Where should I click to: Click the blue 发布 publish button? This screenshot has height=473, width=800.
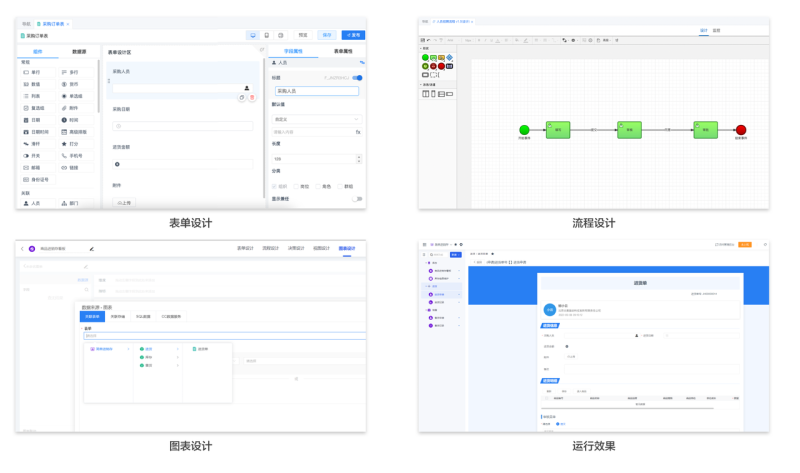(353, 35)
